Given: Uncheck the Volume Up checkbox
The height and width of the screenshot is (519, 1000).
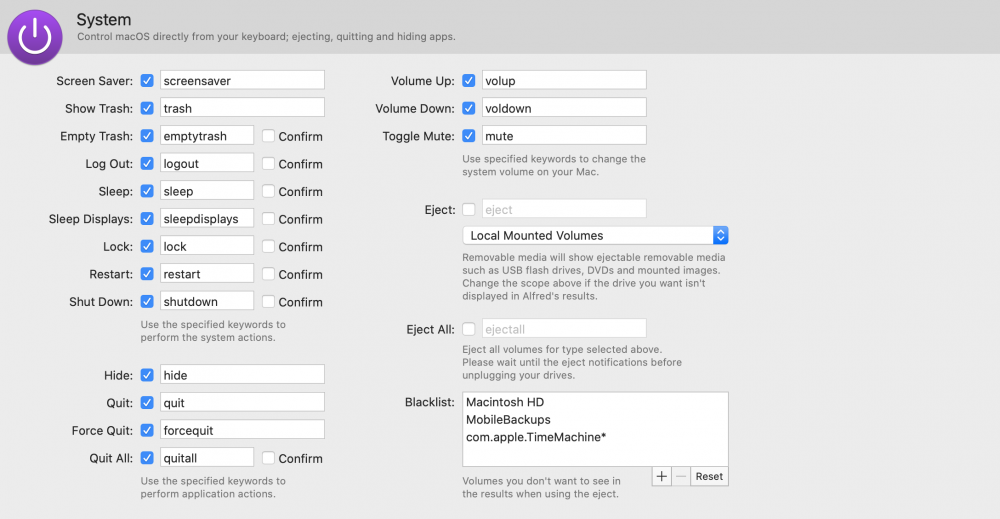Looking at the screenshot, I should [469, 80].
